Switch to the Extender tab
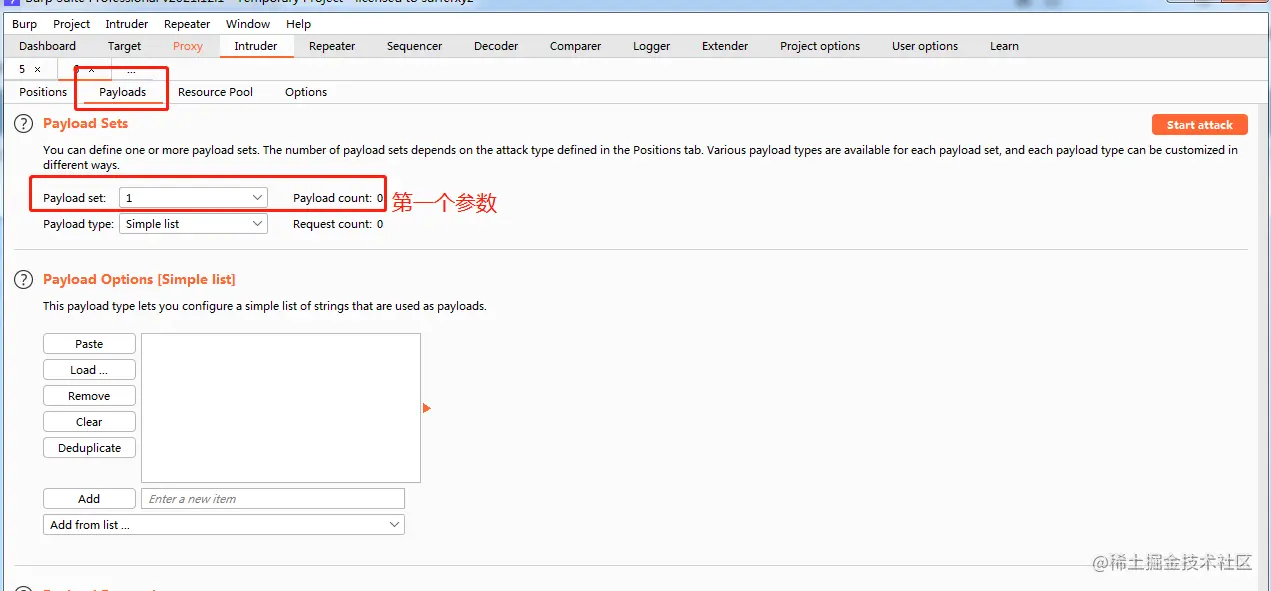 (x=725, y=46)
